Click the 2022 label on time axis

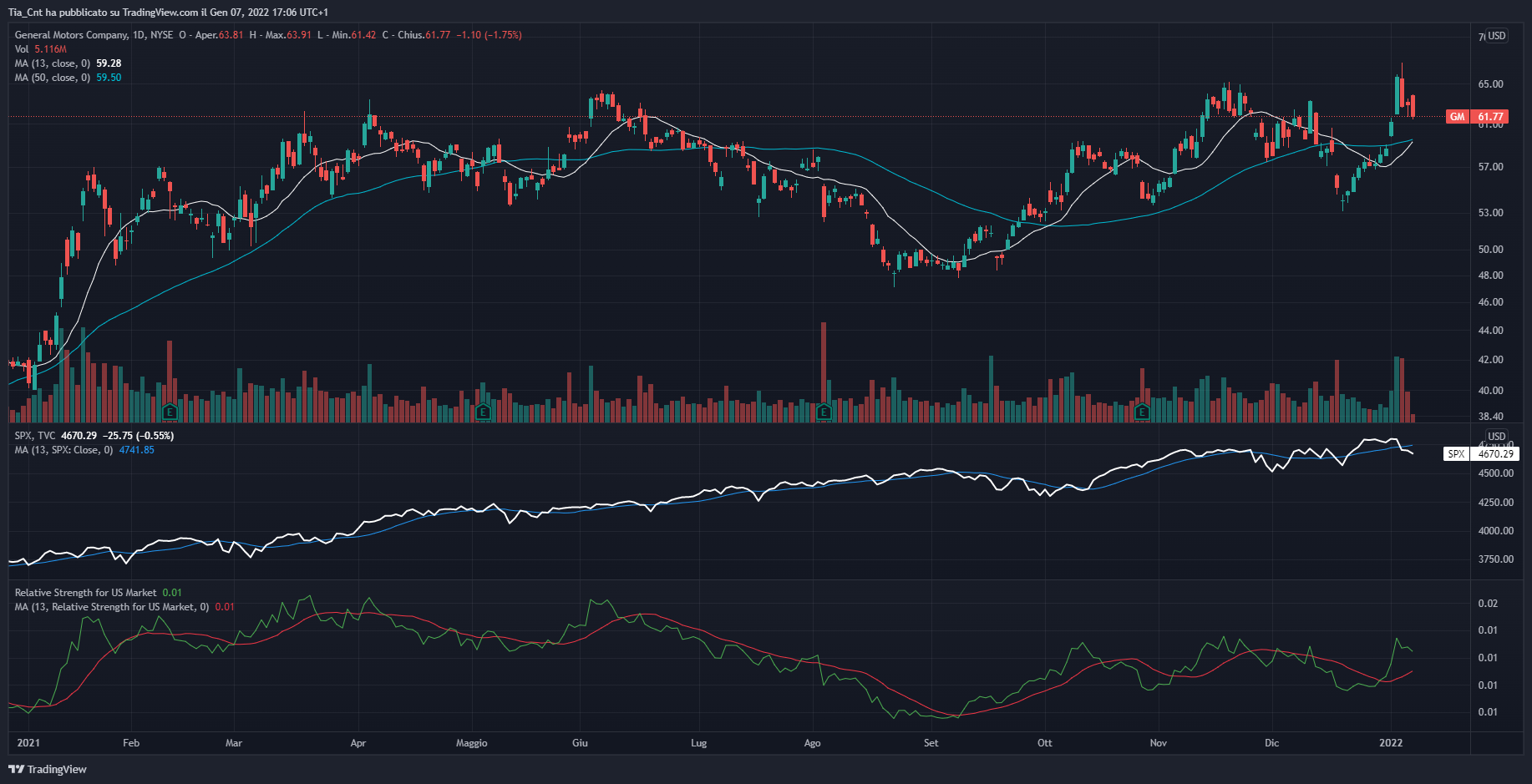click(1391, 743)
